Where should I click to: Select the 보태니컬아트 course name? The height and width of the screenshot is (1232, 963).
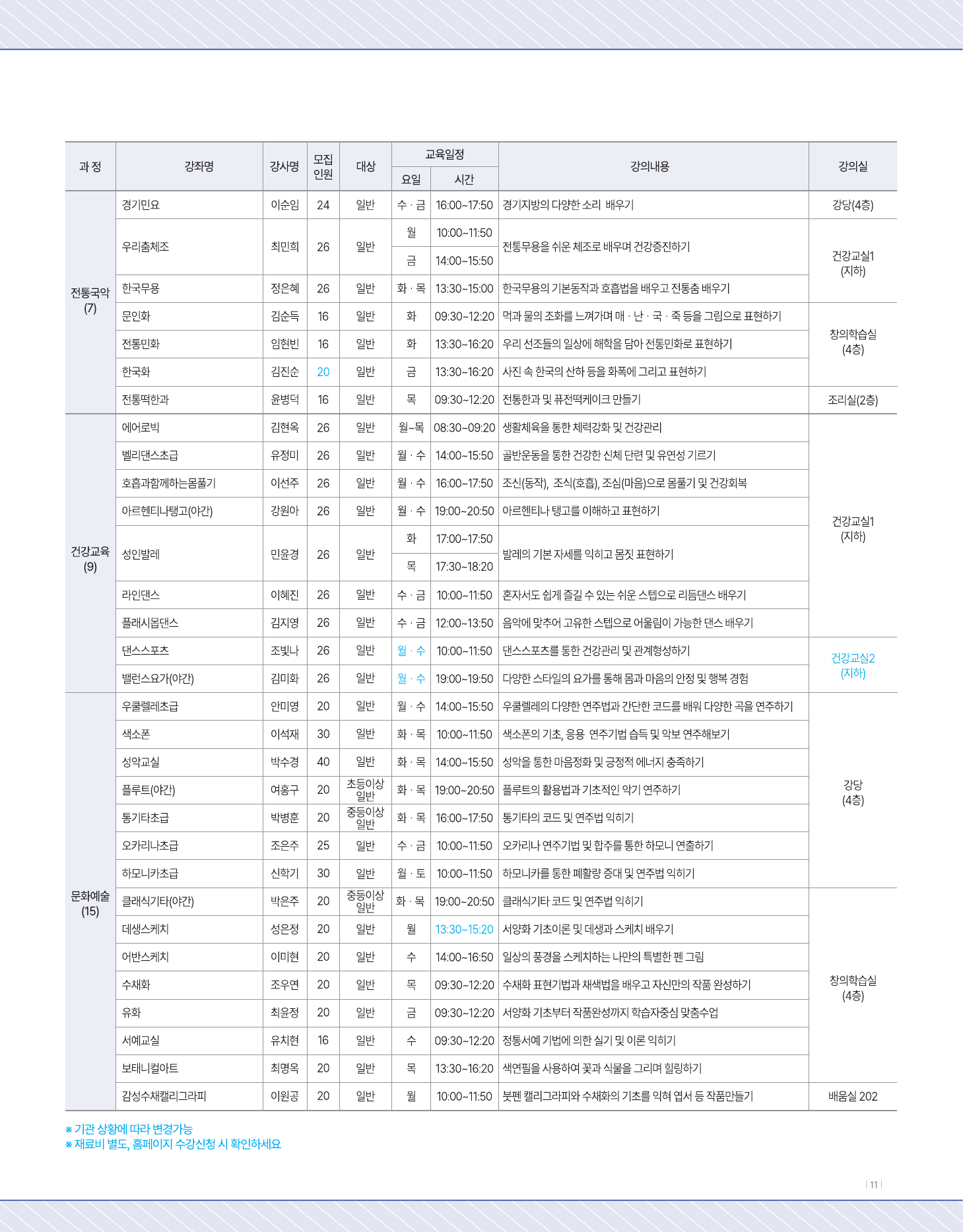point(150,1068)
